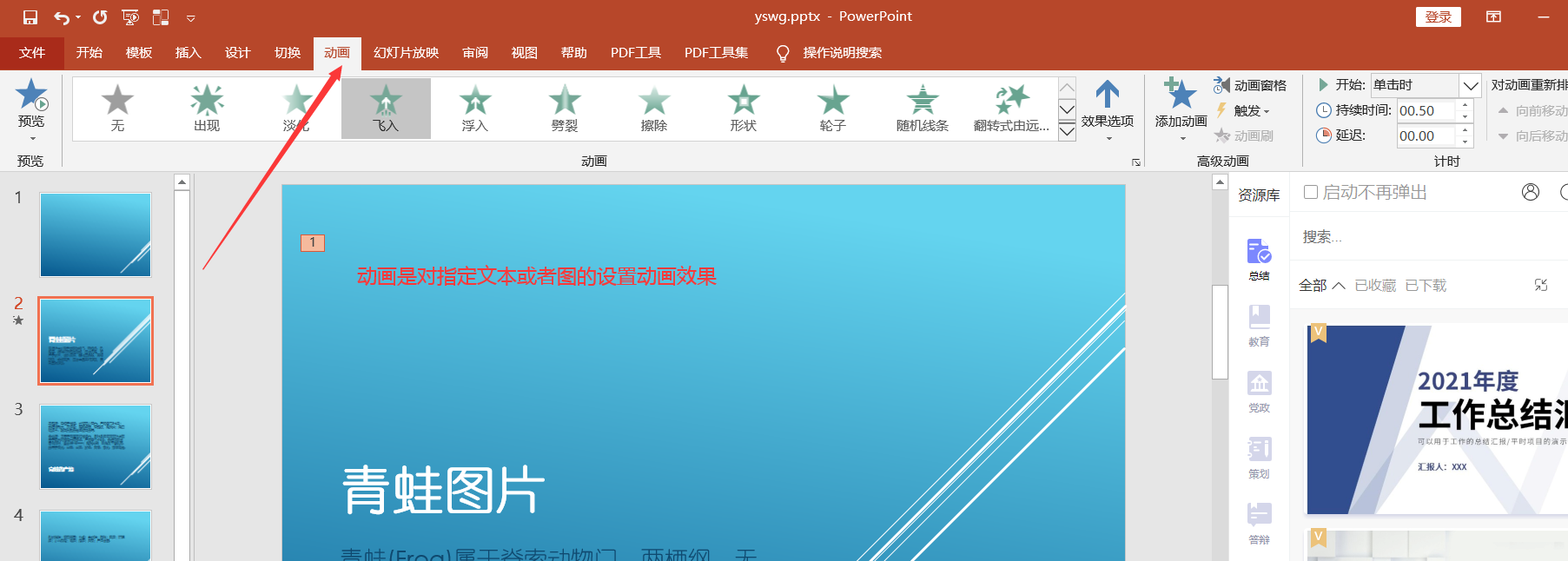
Task: Click 添加动画 add animation button
Action: 1181,109
